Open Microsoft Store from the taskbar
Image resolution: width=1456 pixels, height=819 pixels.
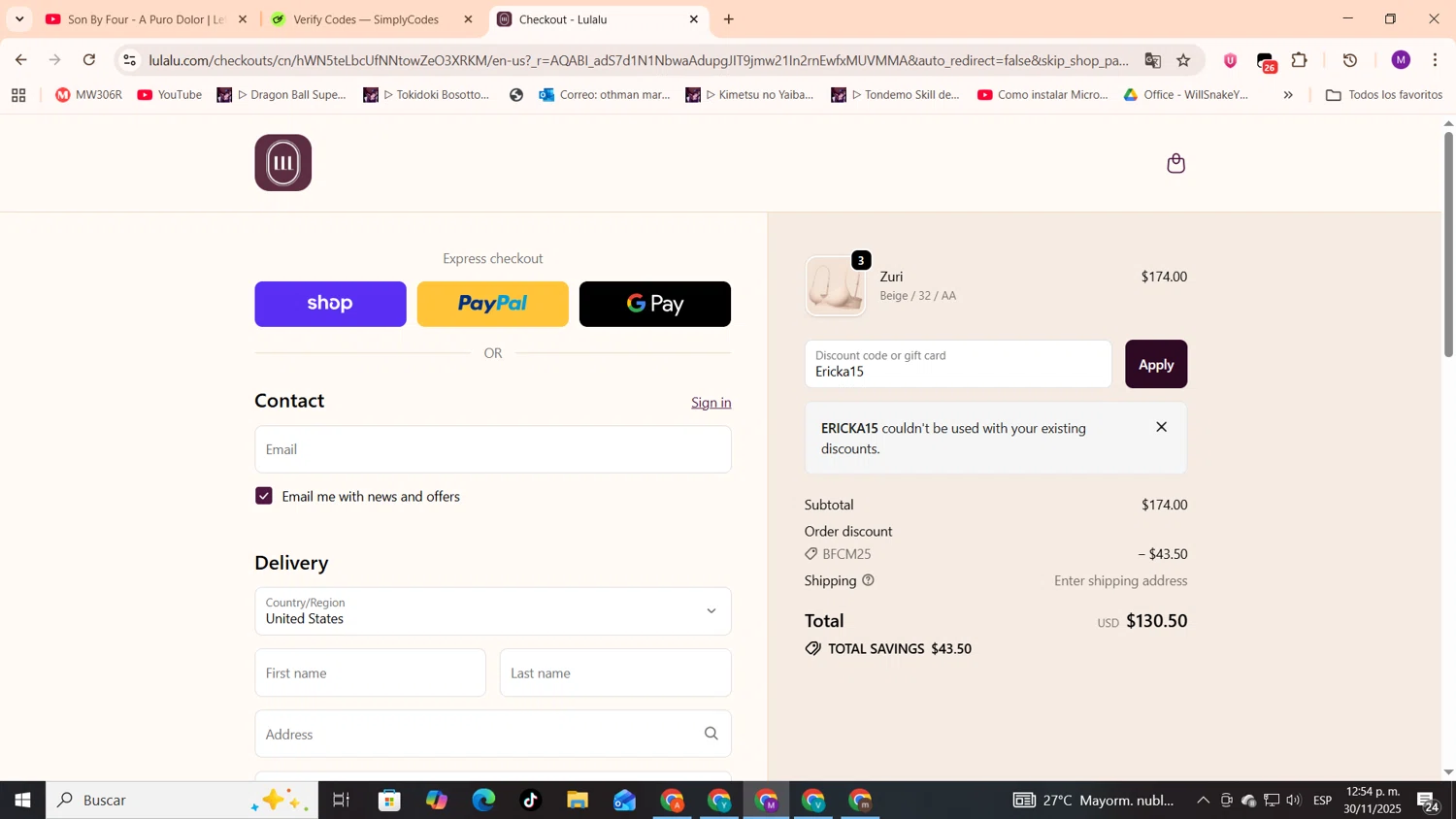click(x=389, y=801)
